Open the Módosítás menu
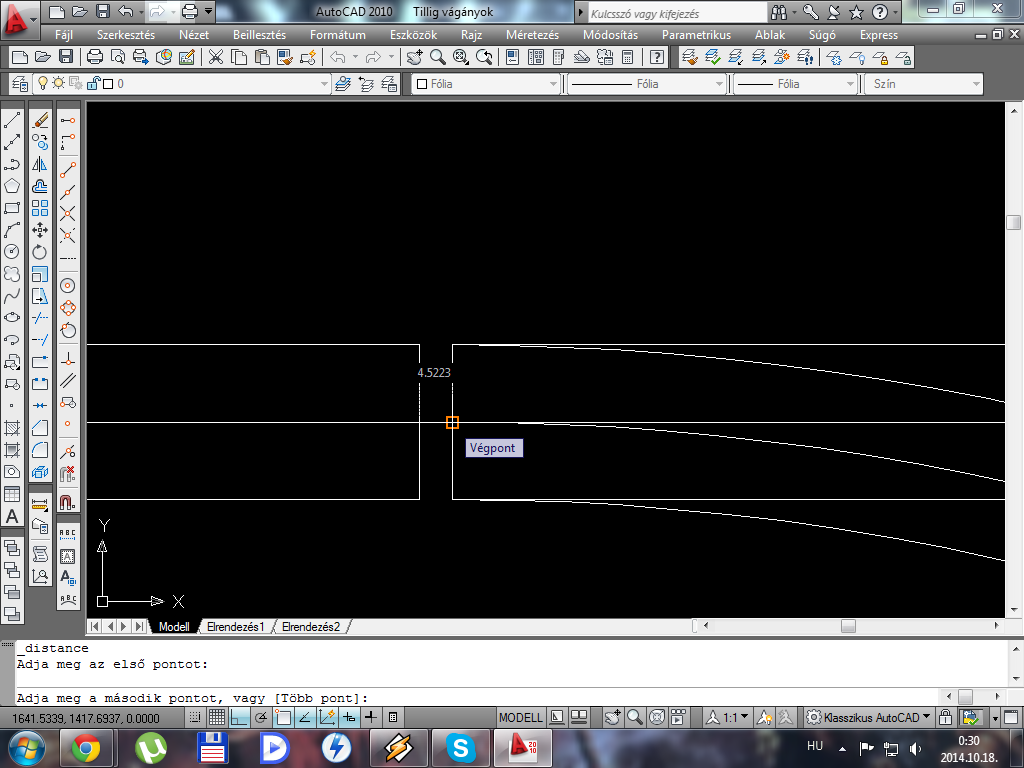This screenshot has height=768, width=1024. pyautogui.click(x=609, y=35)
